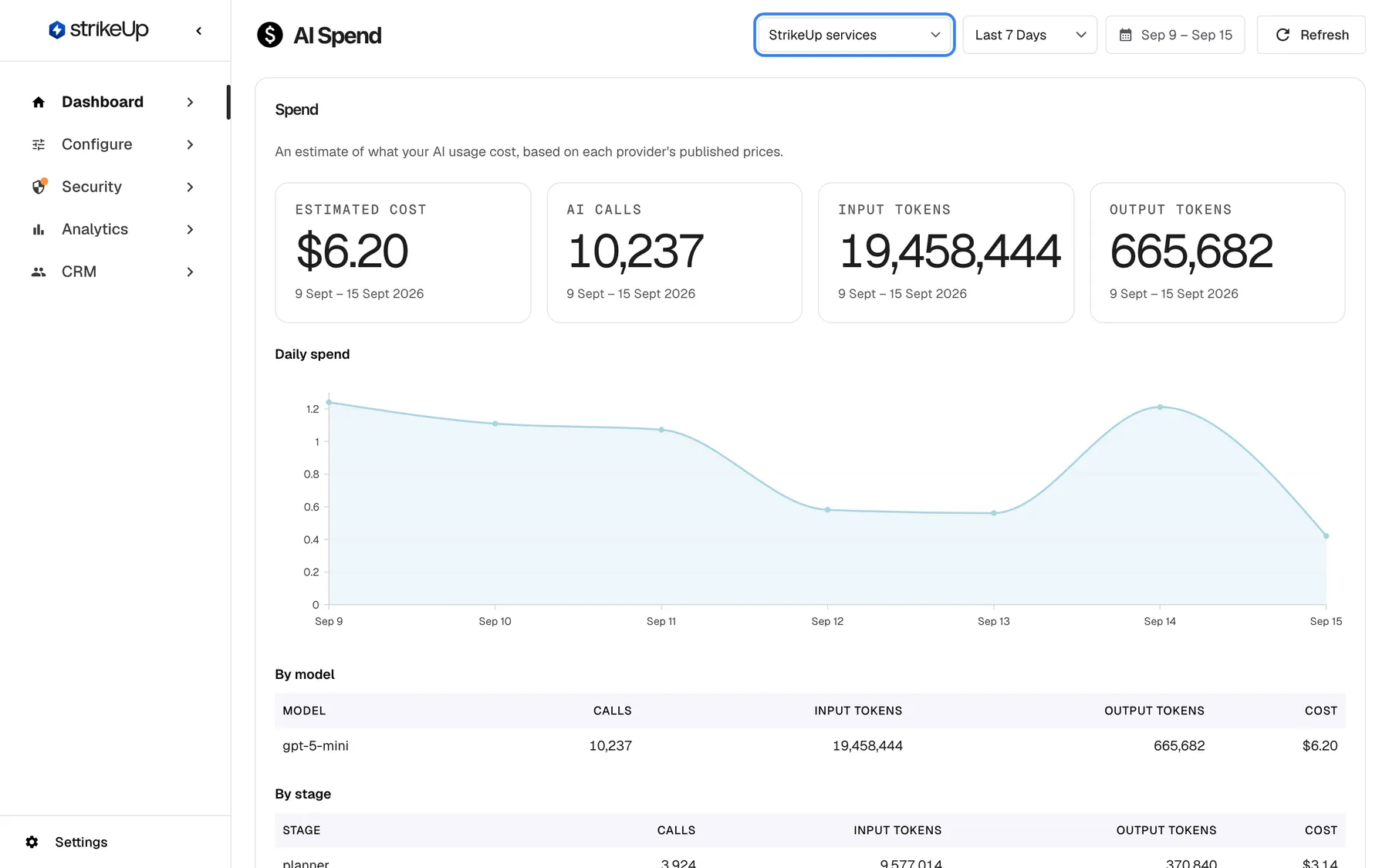
Task: Select the Estimated Cost $6.20 card
Action: click(x=403, y=252)
